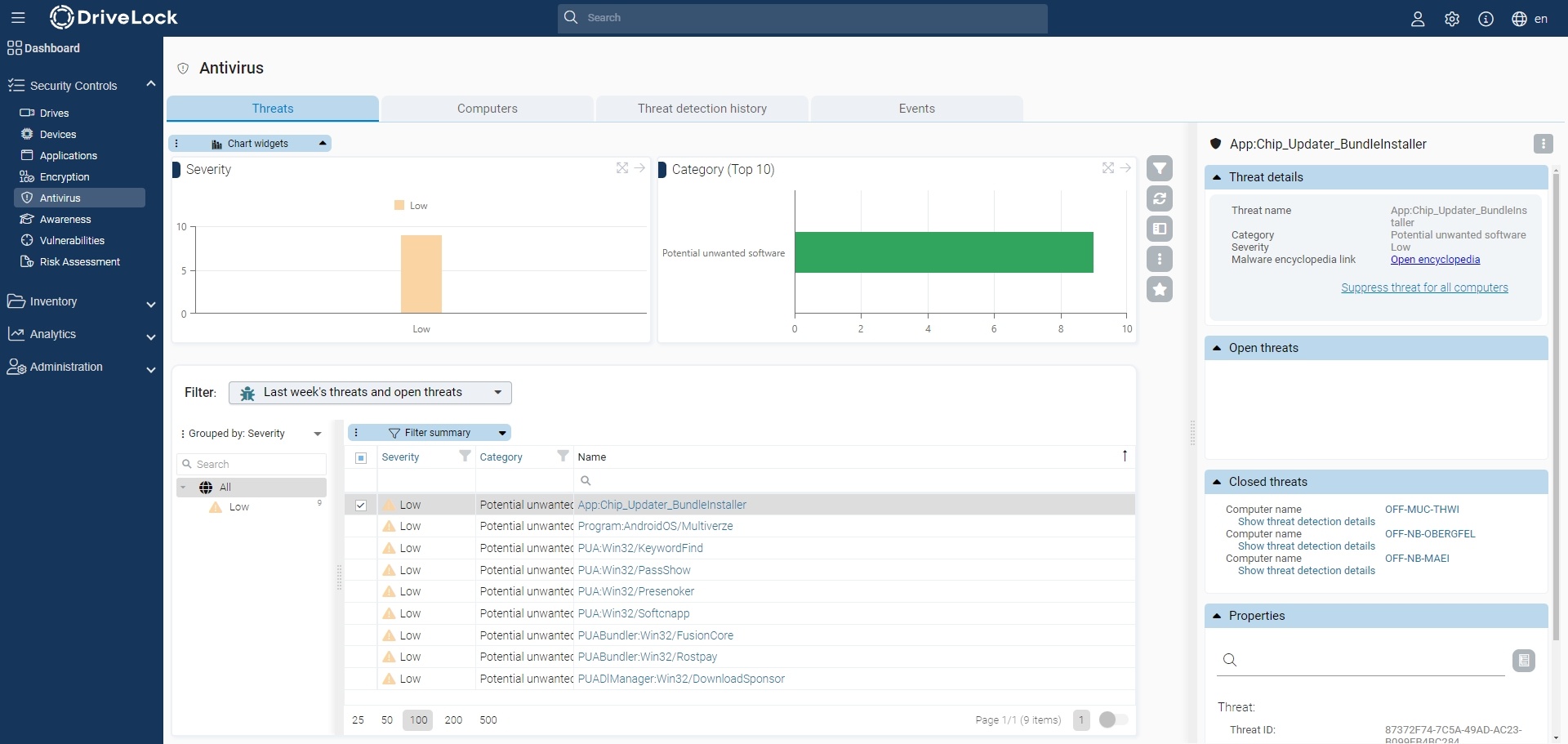Switch to the Computers tab
The height and width of the screenshot is (744, 1568).
[x=488, y=109]
